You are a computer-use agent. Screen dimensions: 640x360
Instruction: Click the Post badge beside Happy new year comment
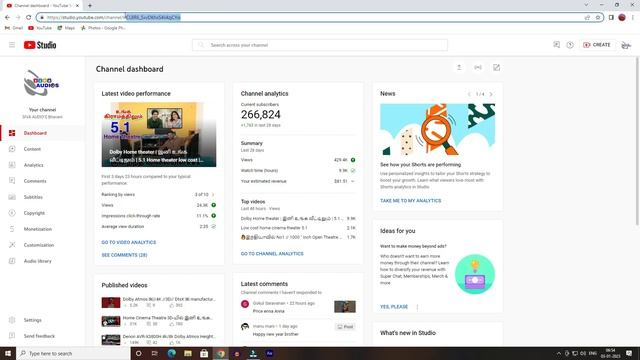345,327
